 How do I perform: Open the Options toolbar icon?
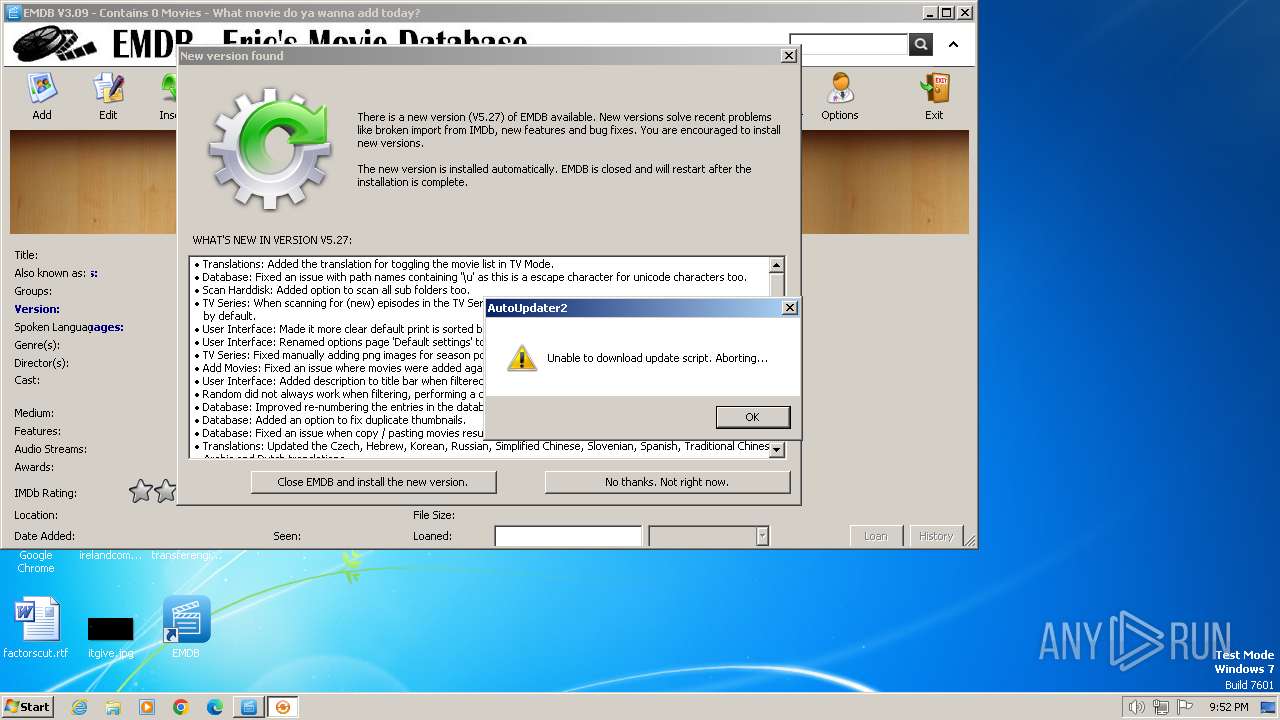[x=839, y=97]
